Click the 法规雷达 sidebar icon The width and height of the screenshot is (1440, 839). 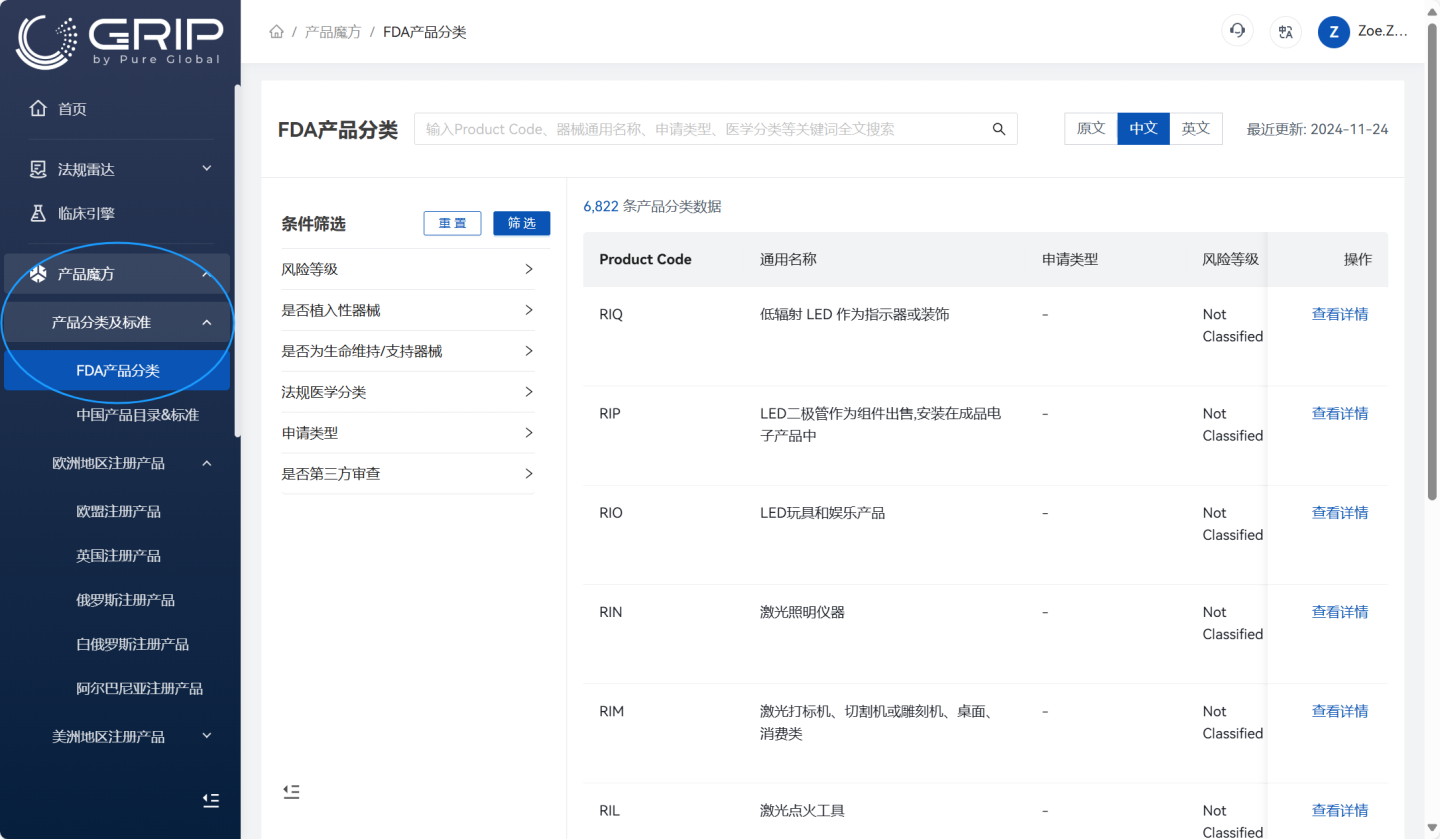click(38, 169)
